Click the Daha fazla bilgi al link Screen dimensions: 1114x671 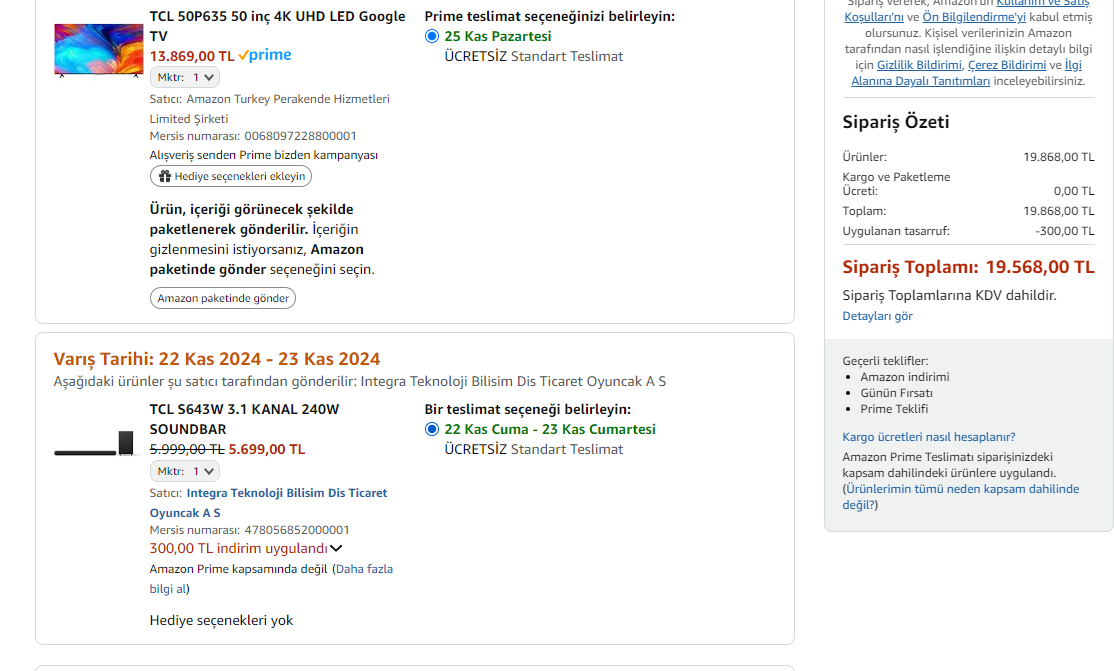coord(364,569)
